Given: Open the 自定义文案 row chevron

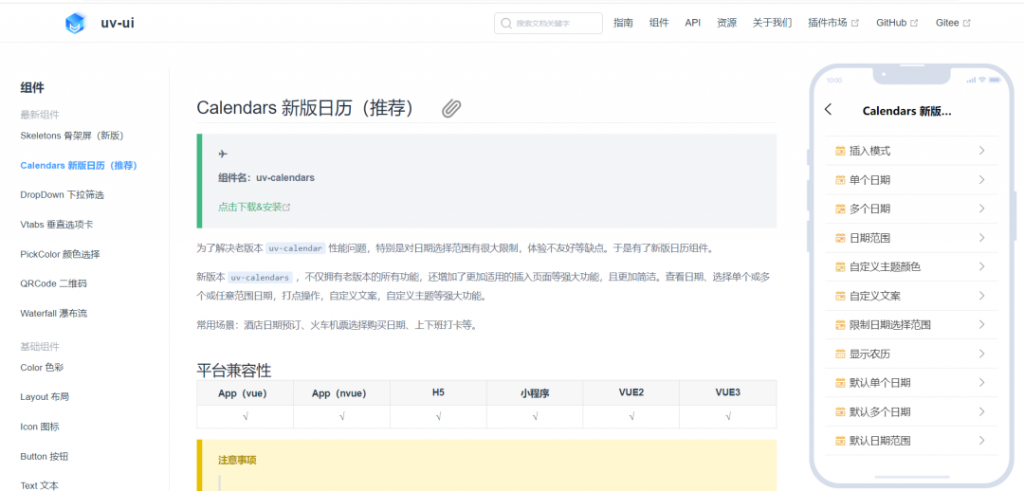Looking at the screenshot, I should (x=982, y=296).
